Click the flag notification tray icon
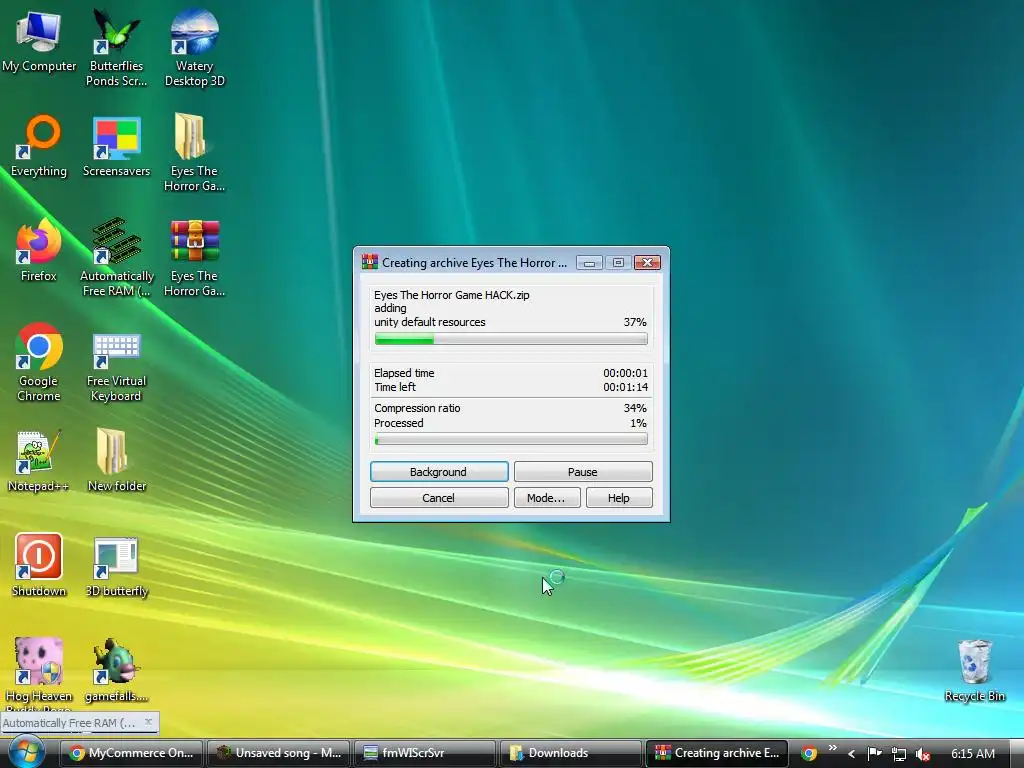The width and height of the screenshot is (1024, 768). tap(874, 753)
